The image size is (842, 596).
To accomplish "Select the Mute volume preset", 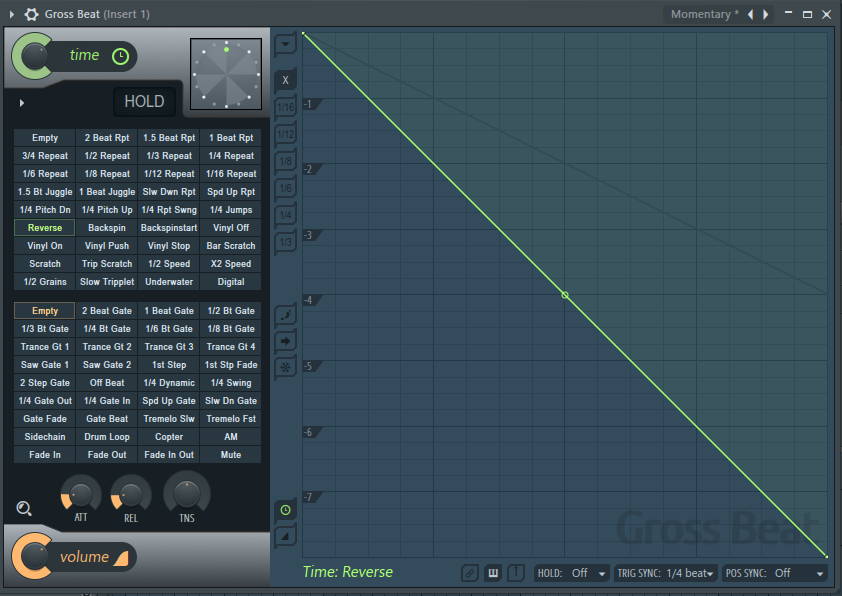I will tap(231, 455).
